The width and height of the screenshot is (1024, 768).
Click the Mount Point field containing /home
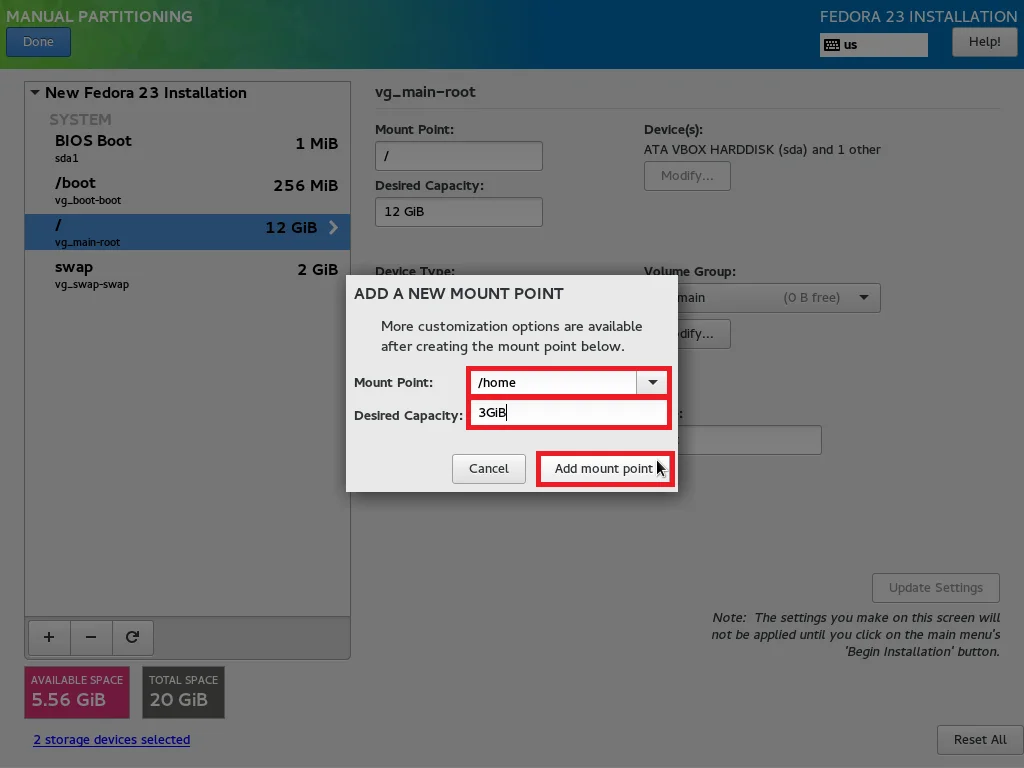coord(554,382)
